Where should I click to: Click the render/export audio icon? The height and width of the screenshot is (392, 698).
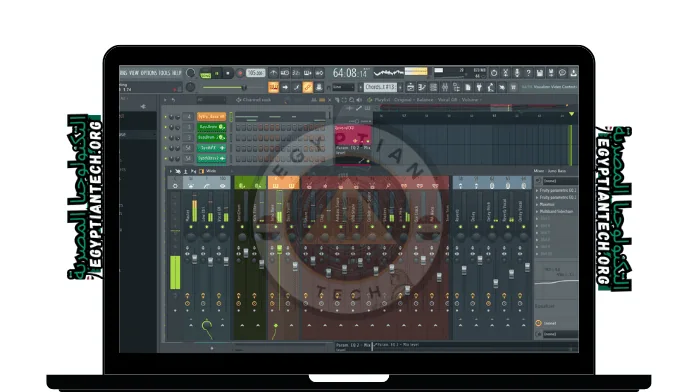551,73
